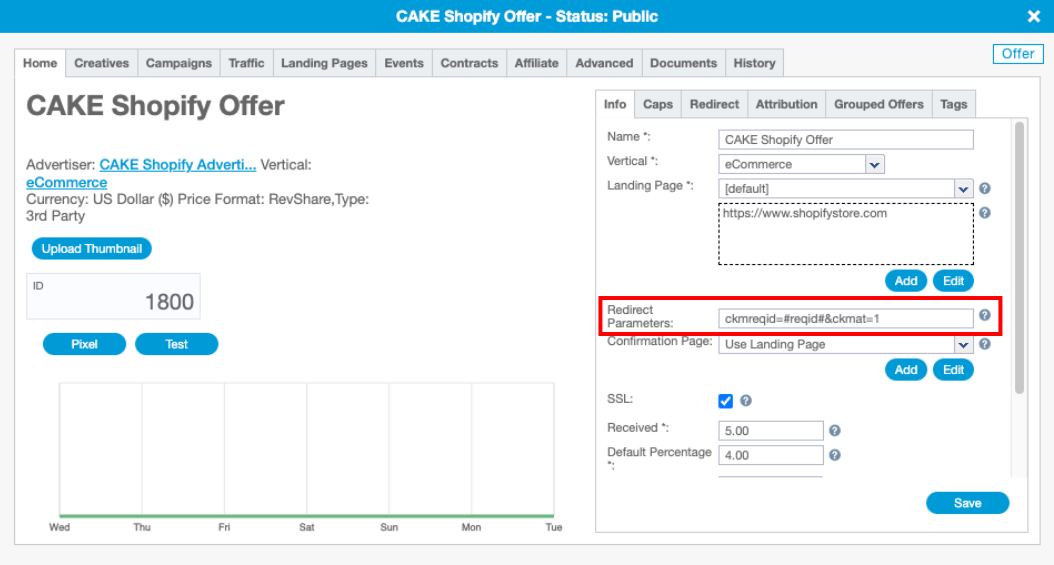
Task: Click Edit below the landing page URL
Action: 953,281
